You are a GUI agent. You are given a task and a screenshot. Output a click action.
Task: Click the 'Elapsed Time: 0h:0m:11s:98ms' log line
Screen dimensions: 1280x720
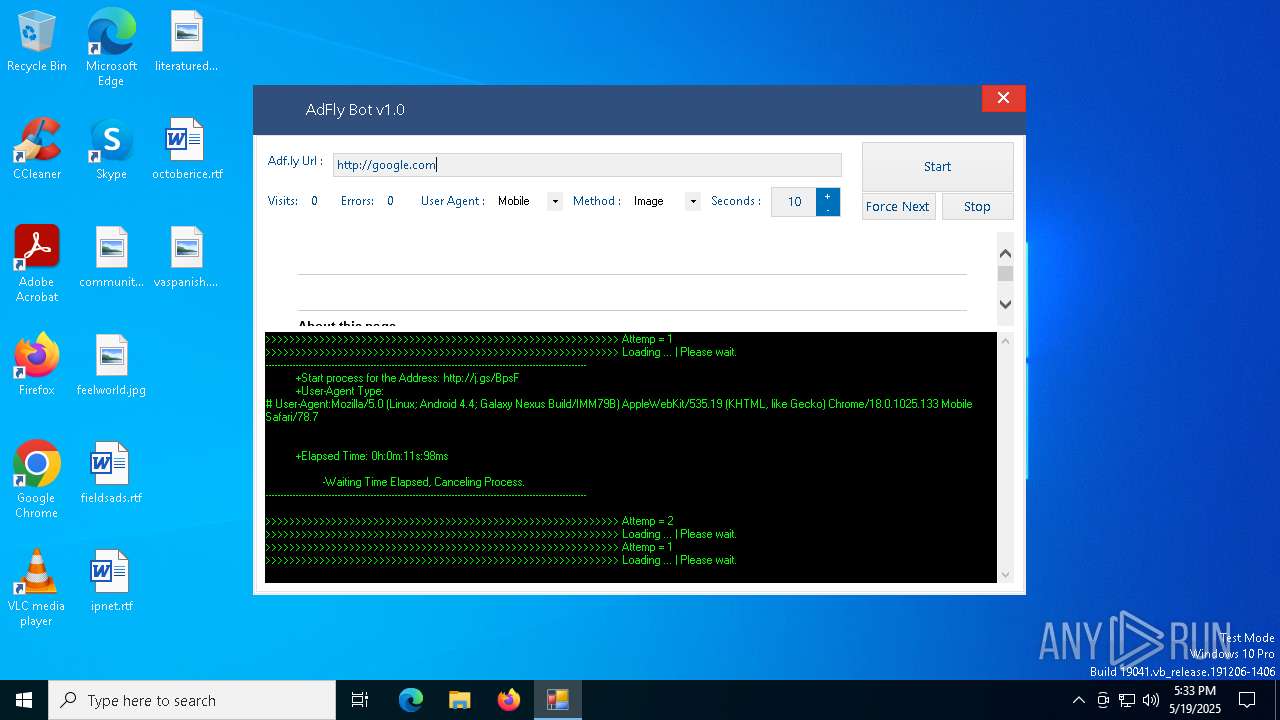[372, 456]
